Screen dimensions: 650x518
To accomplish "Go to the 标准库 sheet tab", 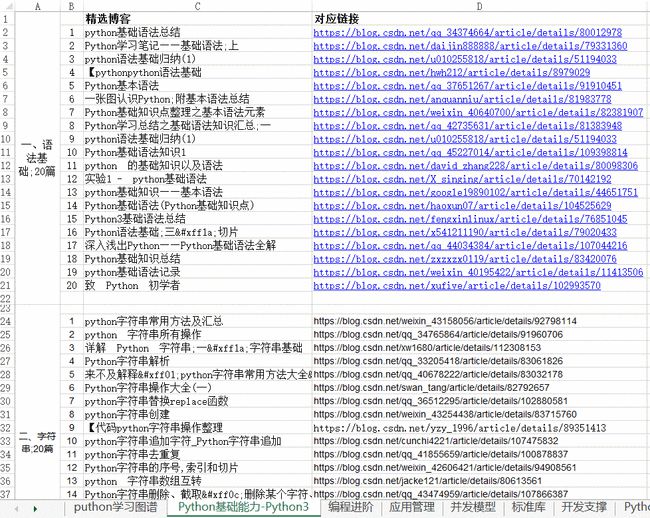I will coord(529,508).
